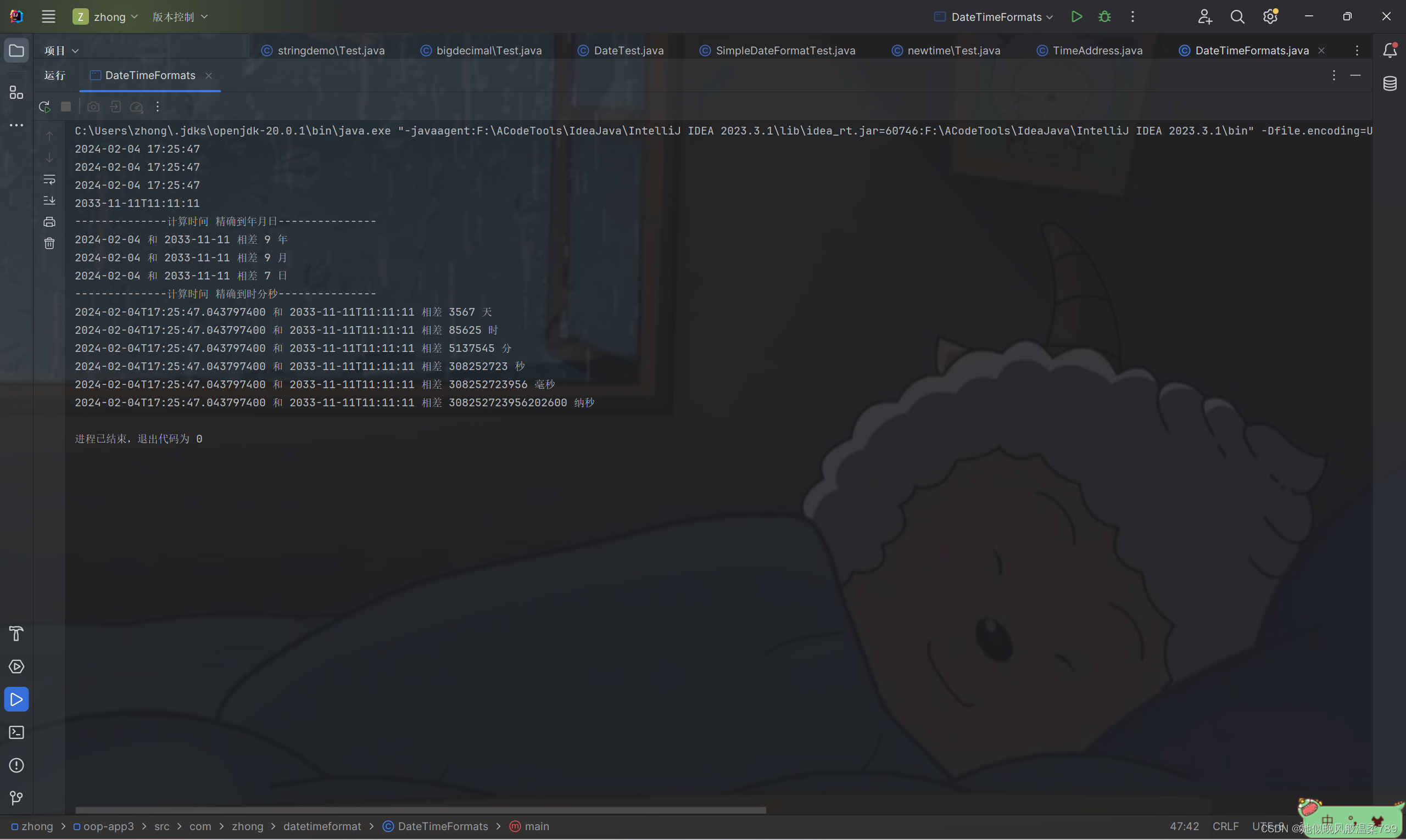
Task: Switch to stringdemo\Test.java tab
Action: (323, 51)
